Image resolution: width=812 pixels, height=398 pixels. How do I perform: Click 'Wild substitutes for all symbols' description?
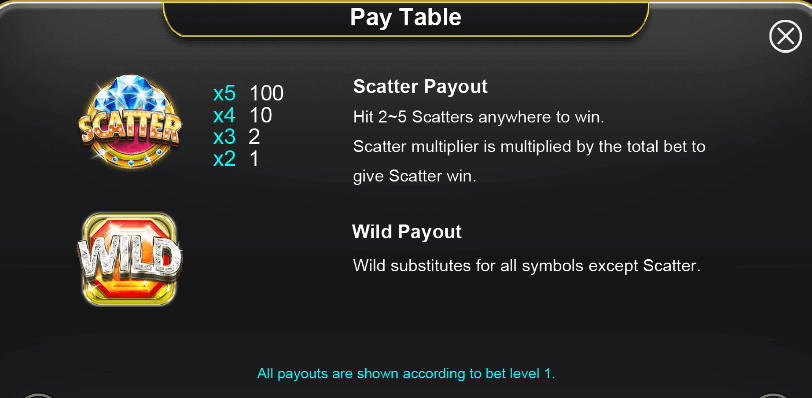coord(526,266)
